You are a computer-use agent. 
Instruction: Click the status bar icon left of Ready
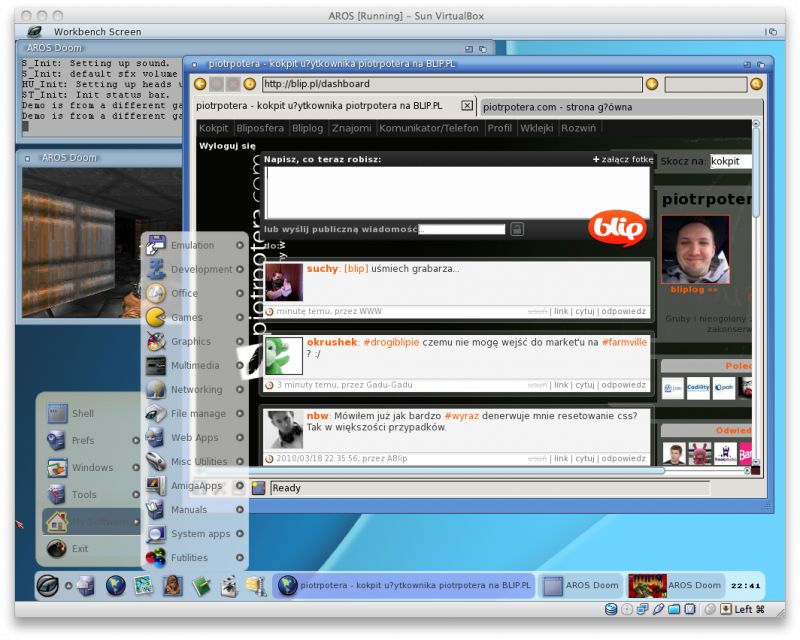pyautogui.click(x=259, y=488)
